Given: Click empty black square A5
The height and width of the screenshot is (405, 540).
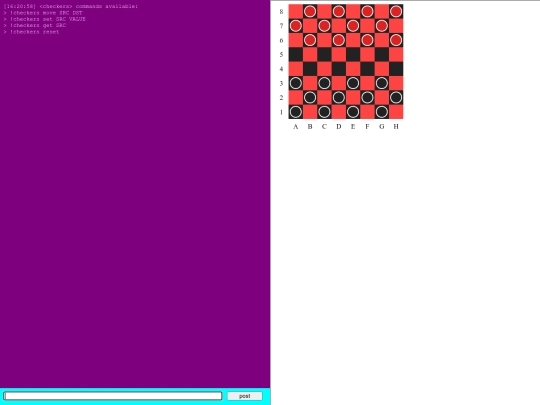Looking at the screenshot, I should pos(295,54).
